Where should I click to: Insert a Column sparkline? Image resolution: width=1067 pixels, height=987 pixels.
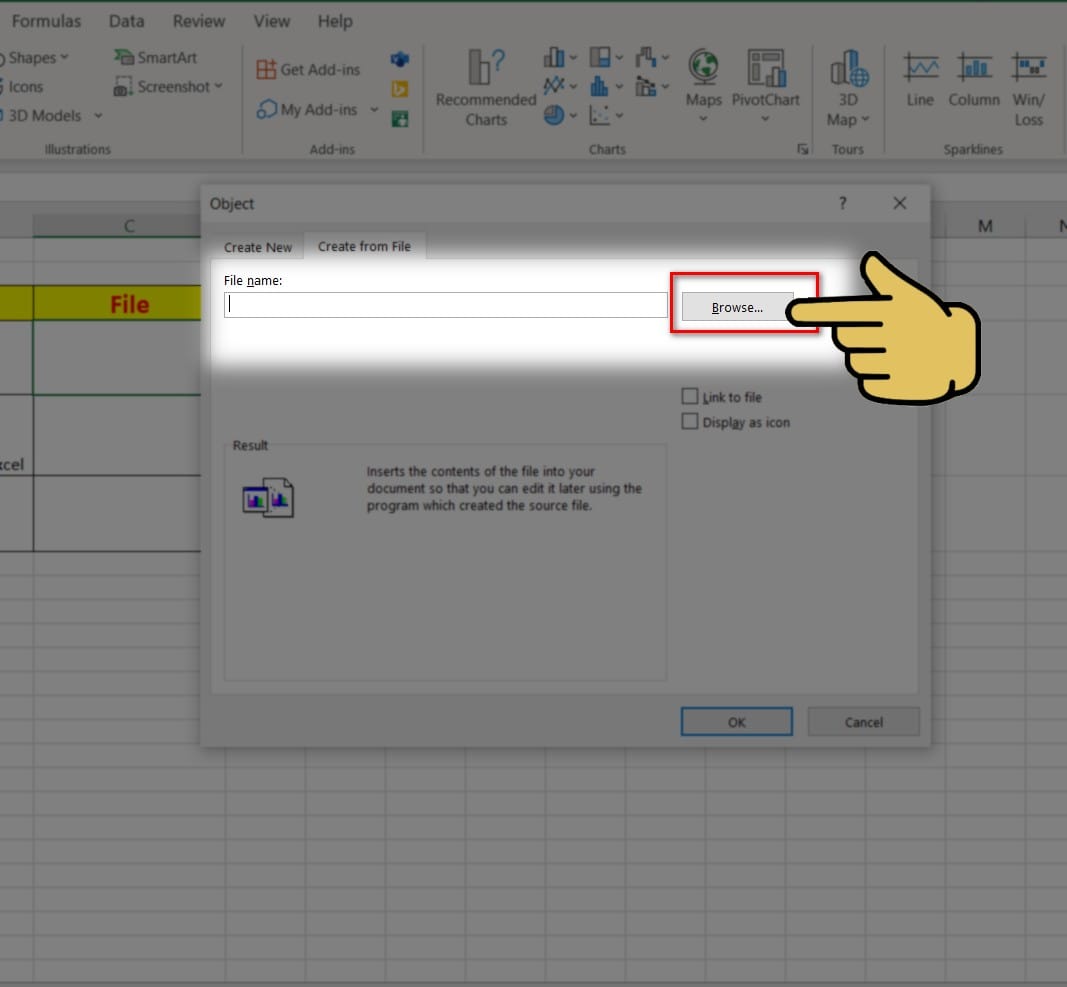[974, 70]
